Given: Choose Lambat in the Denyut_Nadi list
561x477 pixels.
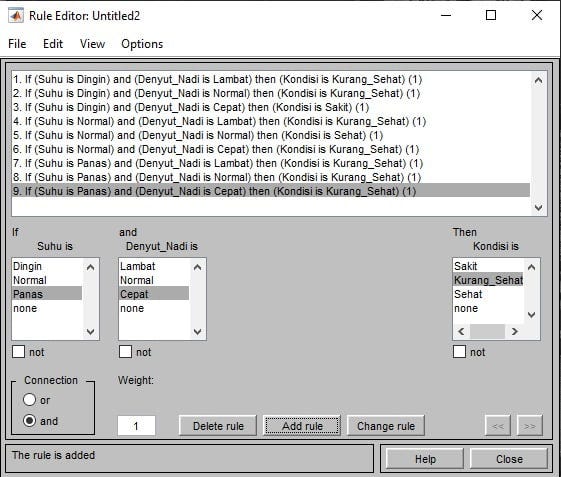Looking at the screenshot, I should tap(154, 266).
